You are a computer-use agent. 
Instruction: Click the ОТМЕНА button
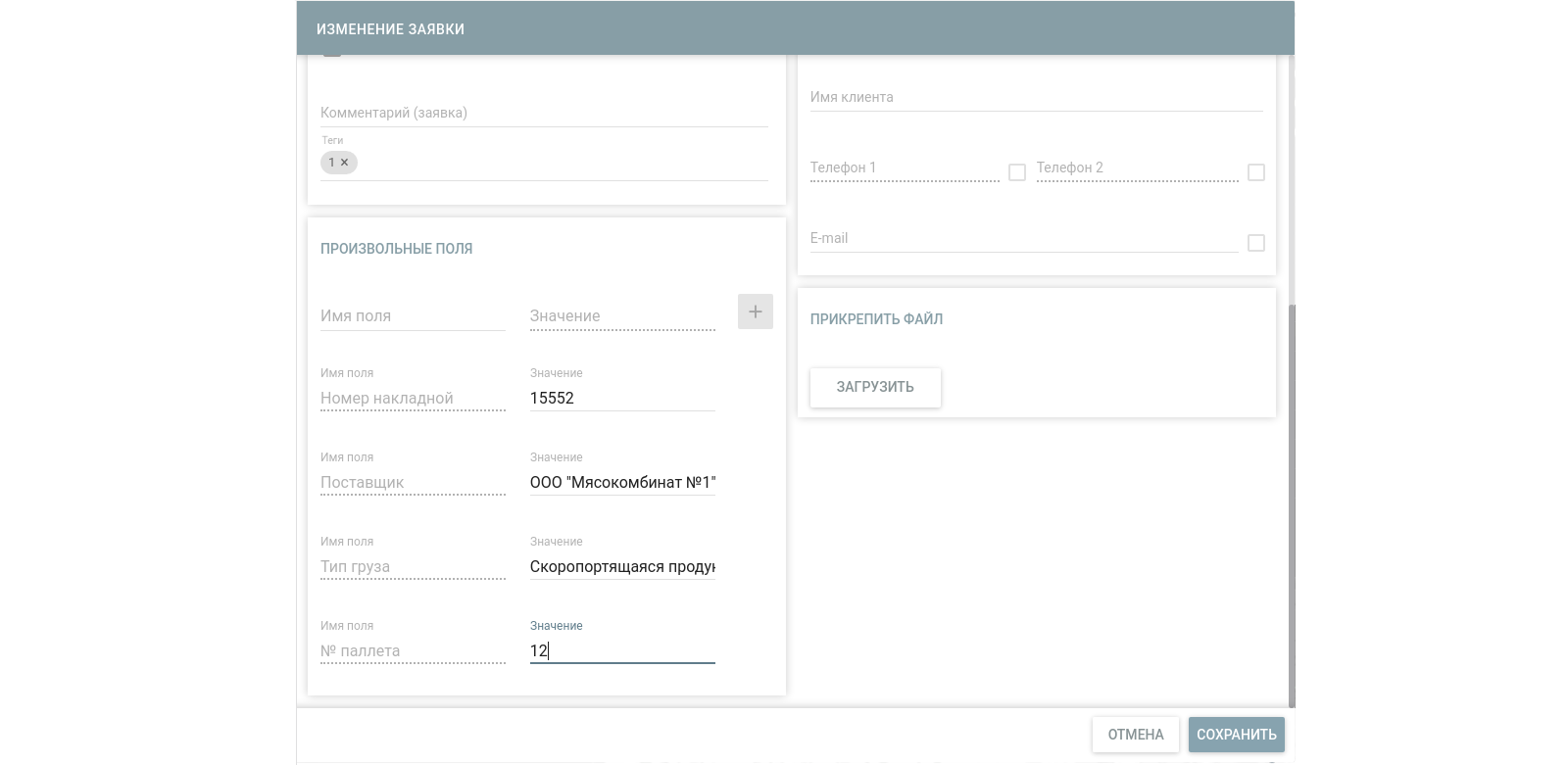point(1135,735)
